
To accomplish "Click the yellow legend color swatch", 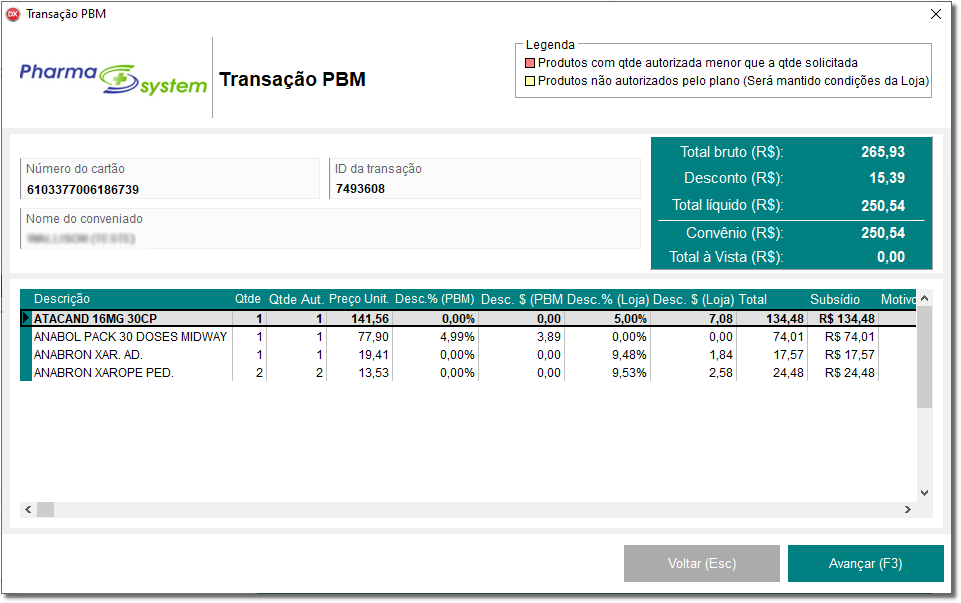I will pyautogui.click(x=530, y=81).
